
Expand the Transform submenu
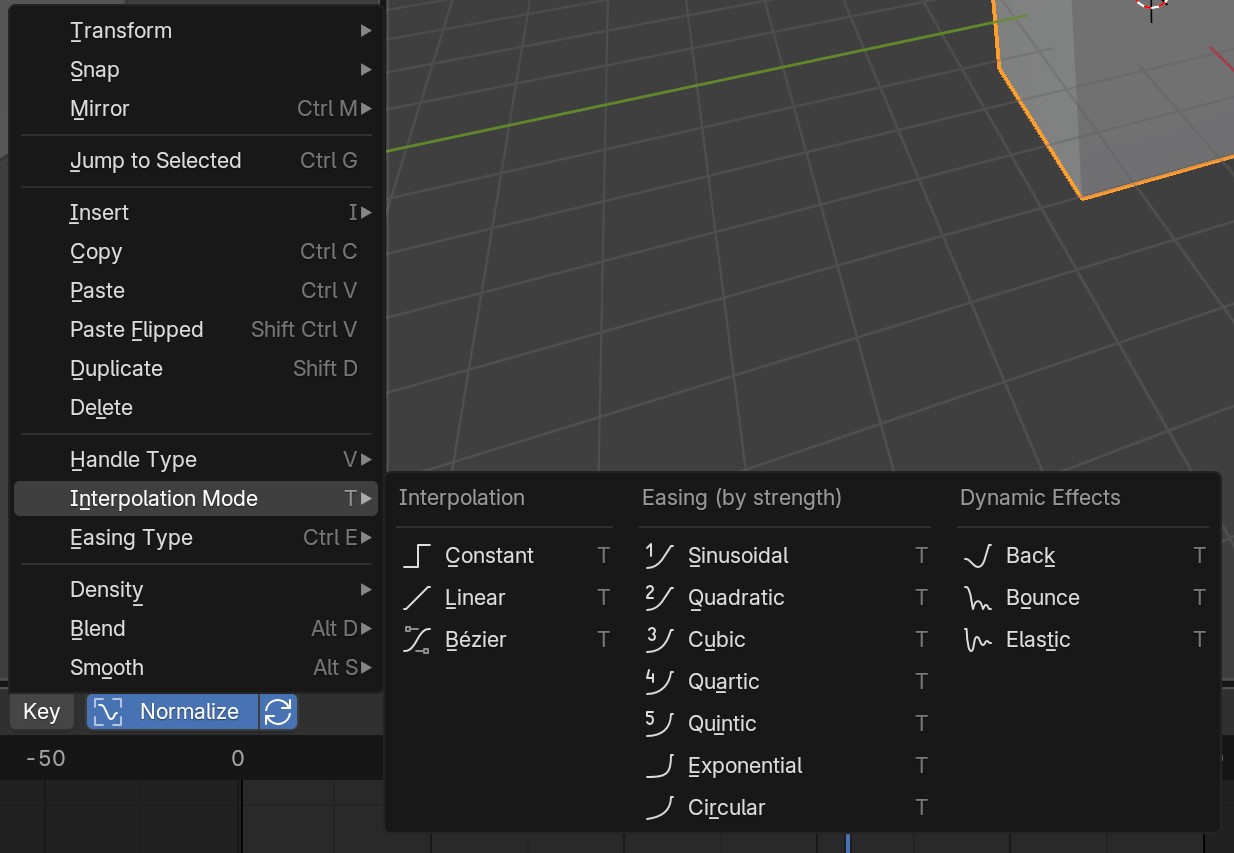pyautogui.click(x=196, y=31)
